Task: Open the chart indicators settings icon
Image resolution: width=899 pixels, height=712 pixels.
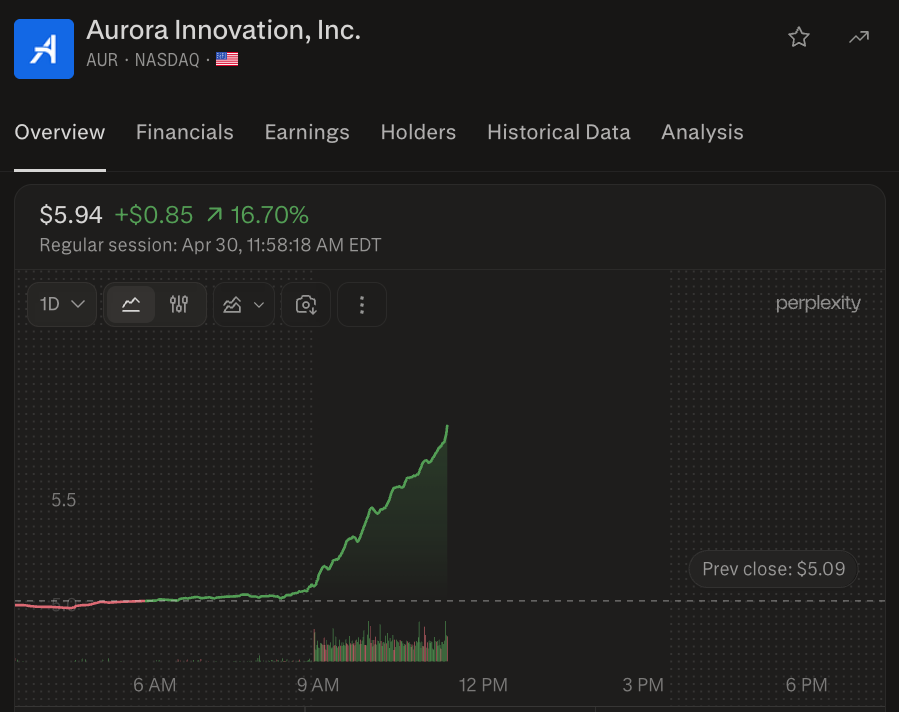Action: [x=179, y=304]
